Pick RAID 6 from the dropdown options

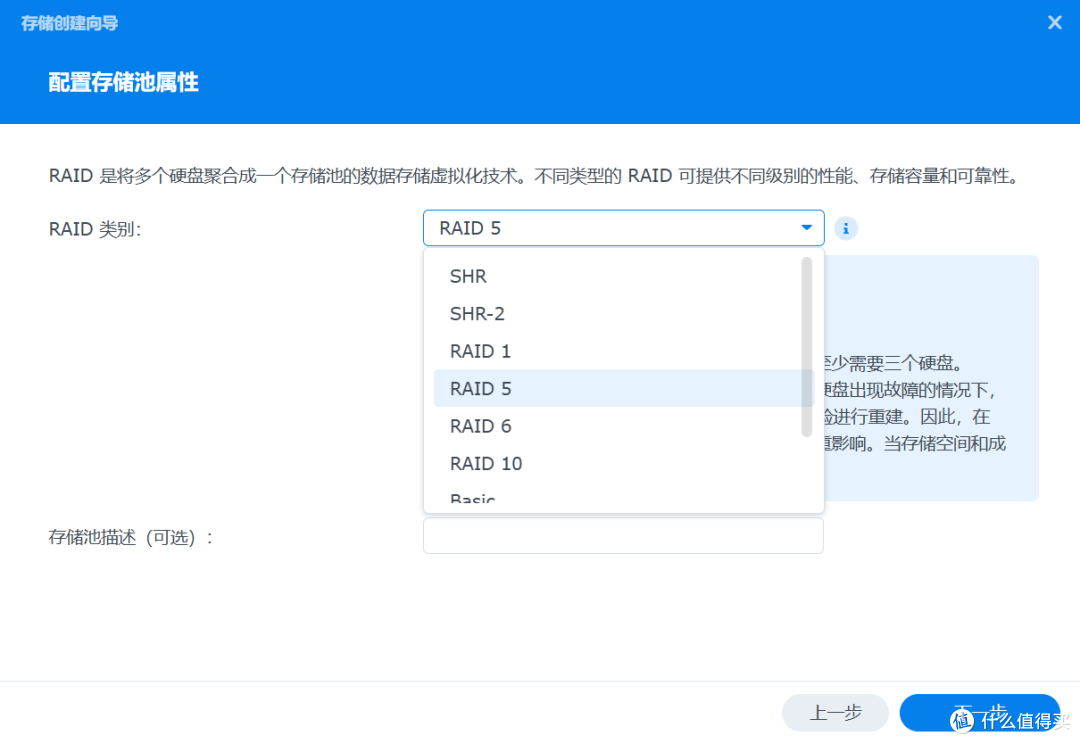click(x=480, y=426)
